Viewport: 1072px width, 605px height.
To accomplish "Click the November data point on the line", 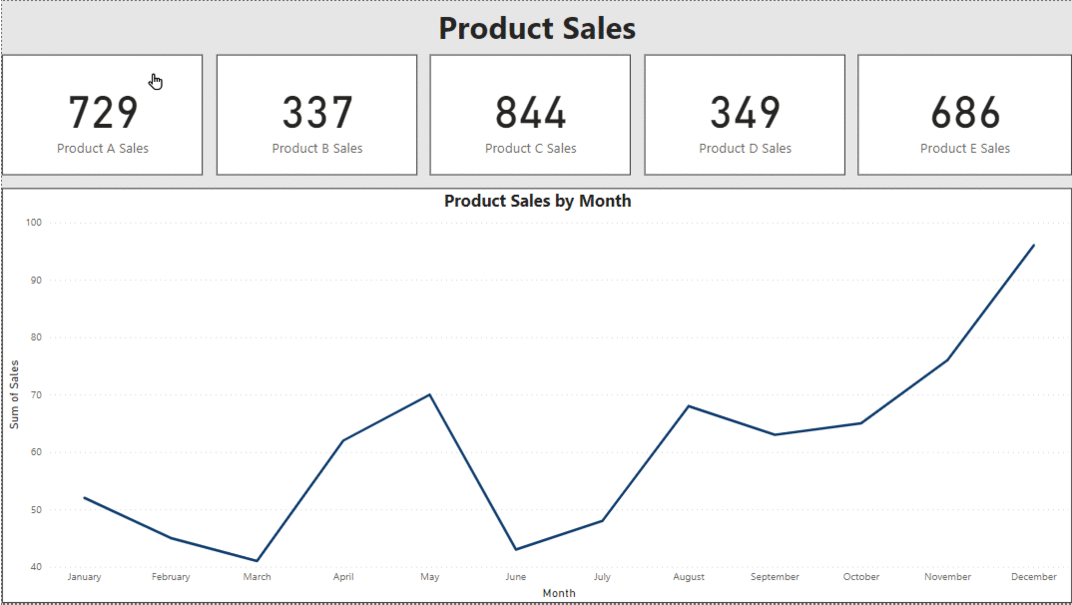I will click(947, 359).
